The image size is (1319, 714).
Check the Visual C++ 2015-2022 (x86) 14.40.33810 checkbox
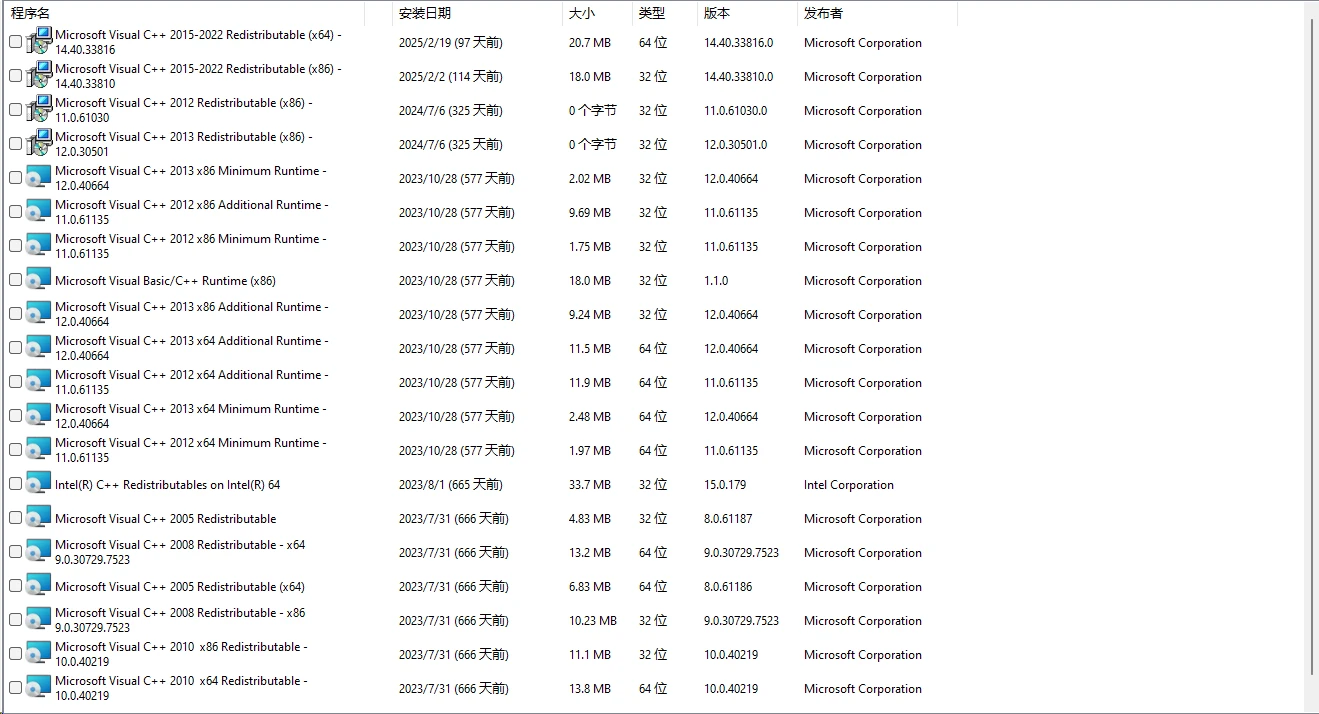[15, 76]
